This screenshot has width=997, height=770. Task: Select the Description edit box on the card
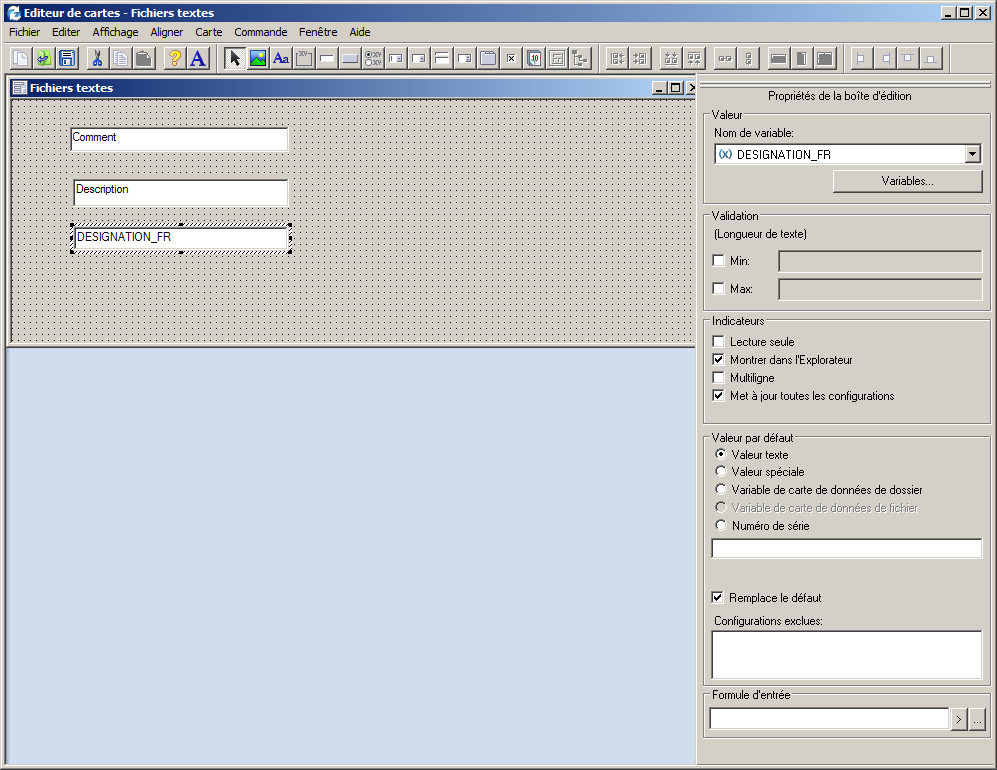pos(181,193)
